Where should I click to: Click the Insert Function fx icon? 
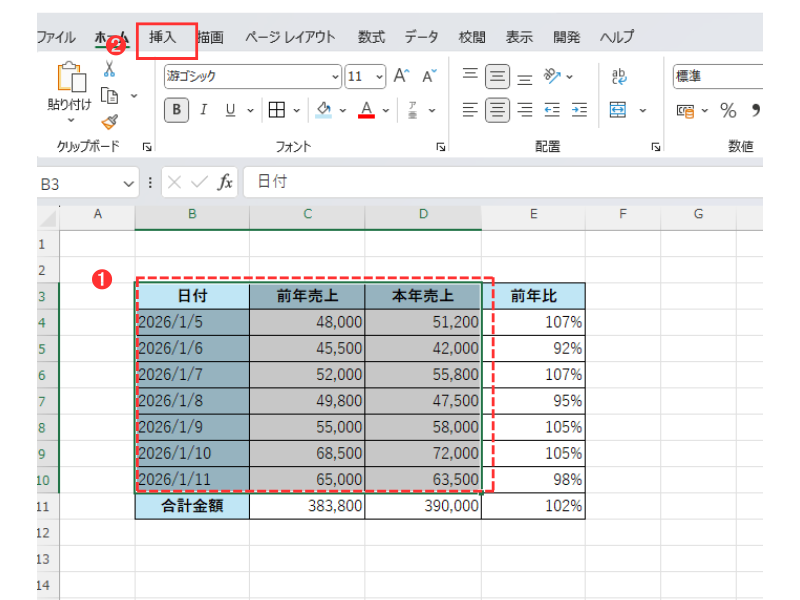[x=226, y=182]
